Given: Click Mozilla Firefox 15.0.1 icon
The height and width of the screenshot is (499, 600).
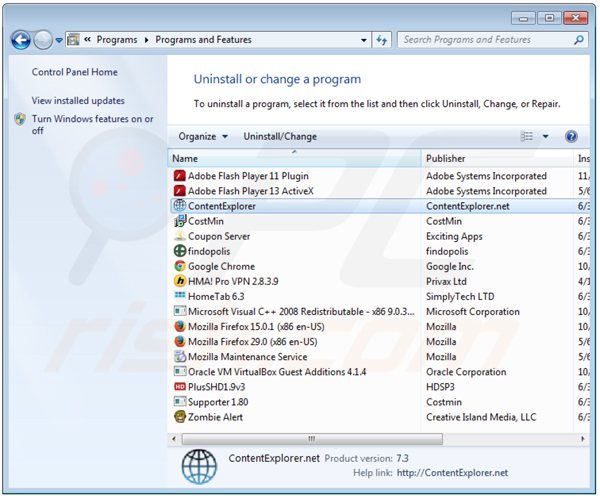Looking at the screenshot, I should pos(179,326).
